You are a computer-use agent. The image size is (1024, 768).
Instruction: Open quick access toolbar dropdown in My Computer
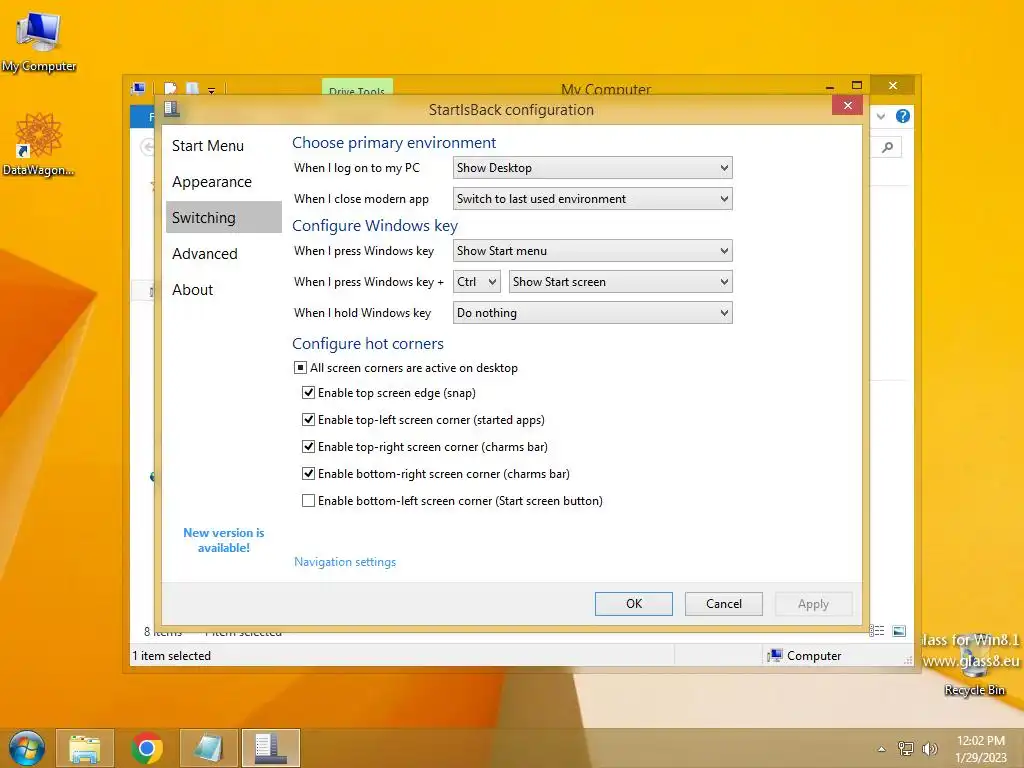point(212,90)
